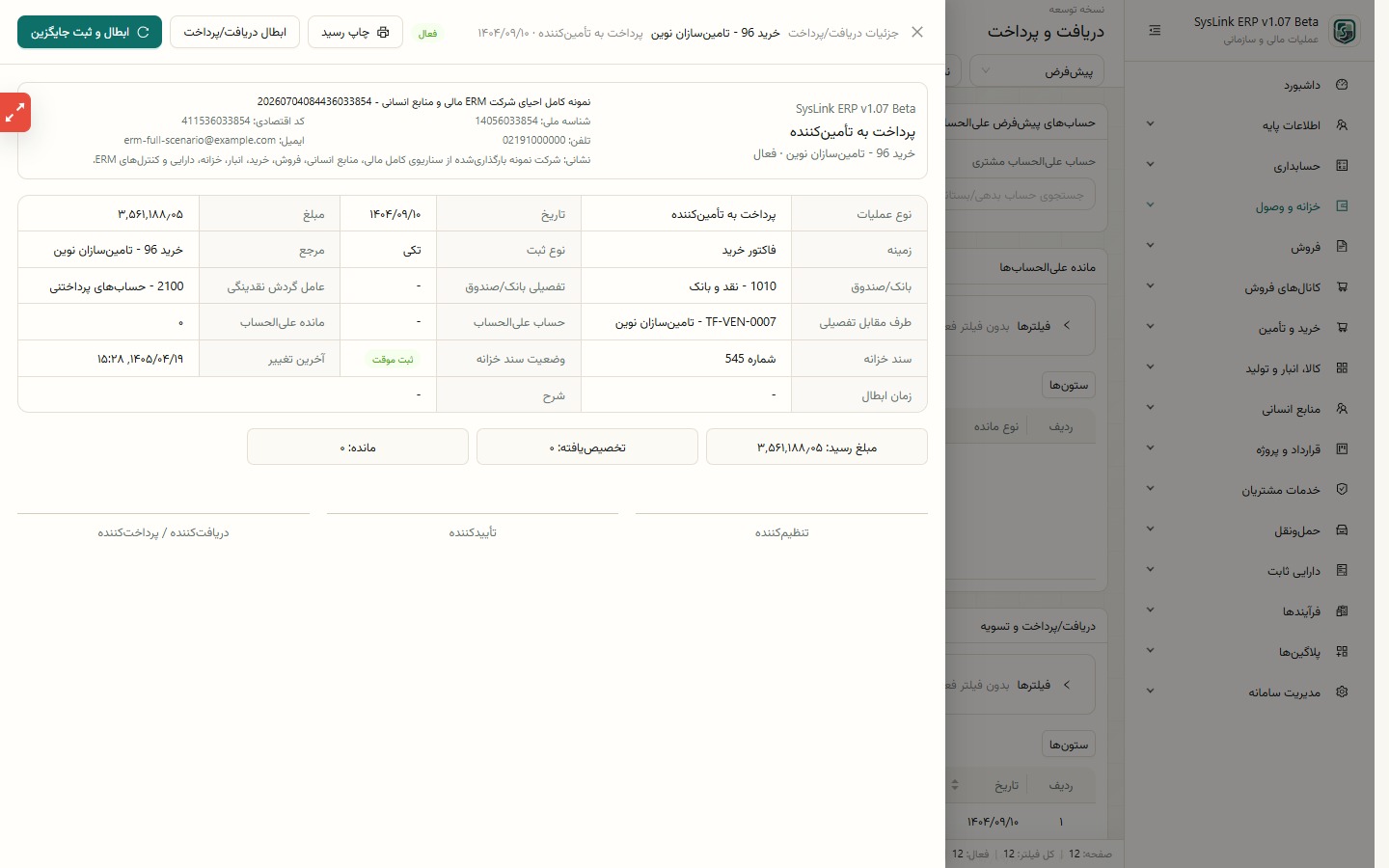
Task: Expand the فروش menu chevron
Action: (1150, 247)
